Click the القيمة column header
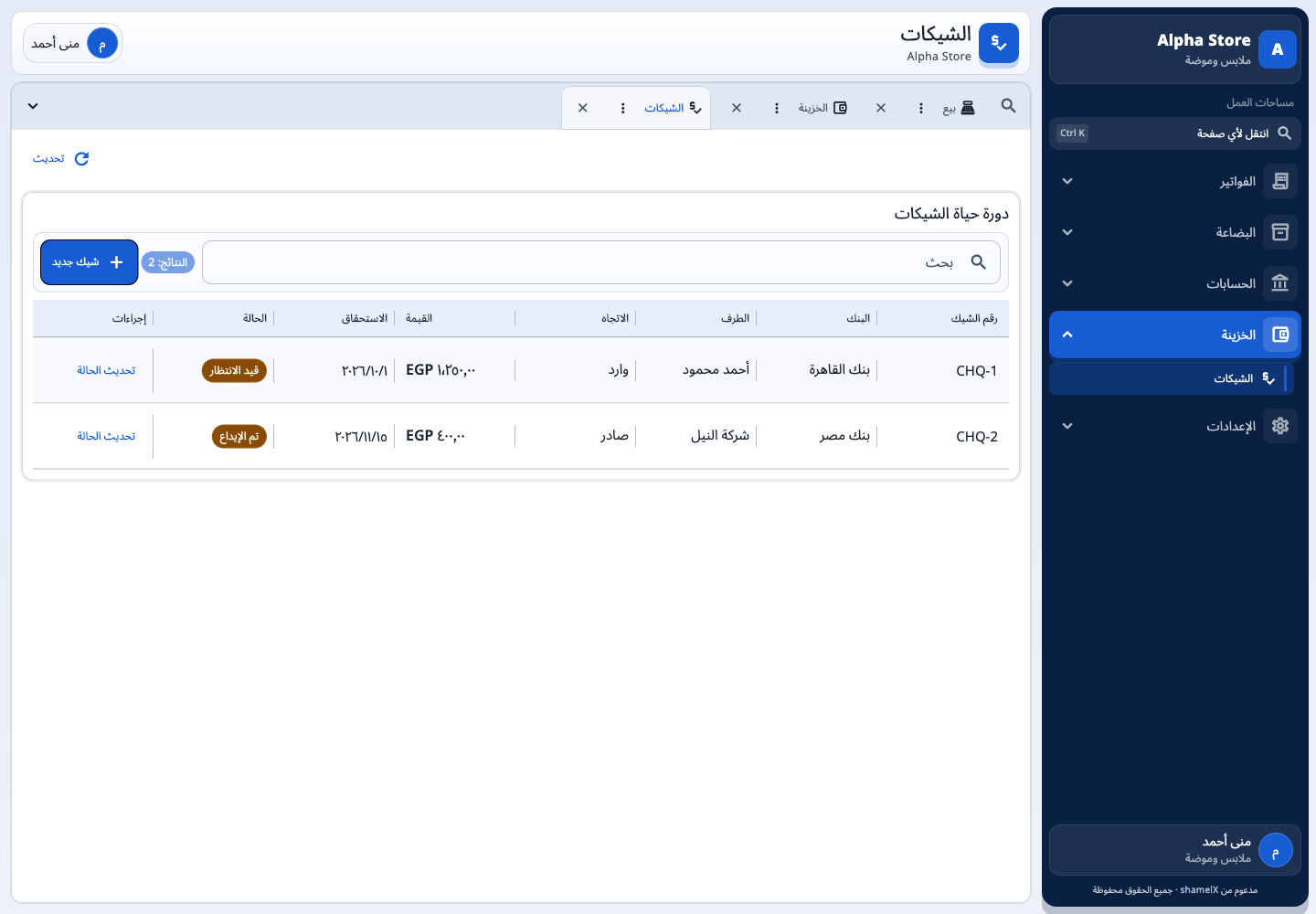 click(x=419, y=318)
